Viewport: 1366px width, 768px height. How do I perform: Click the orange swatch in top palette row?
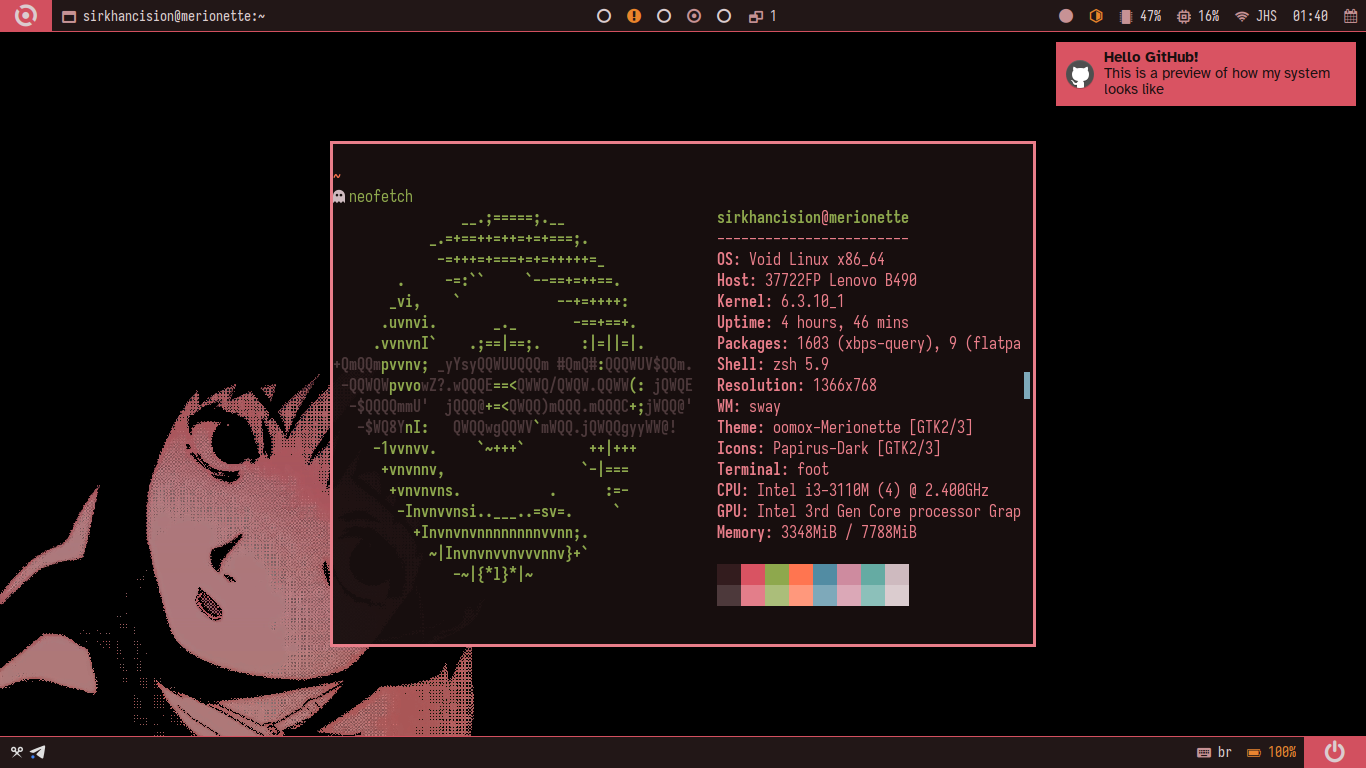801,574
